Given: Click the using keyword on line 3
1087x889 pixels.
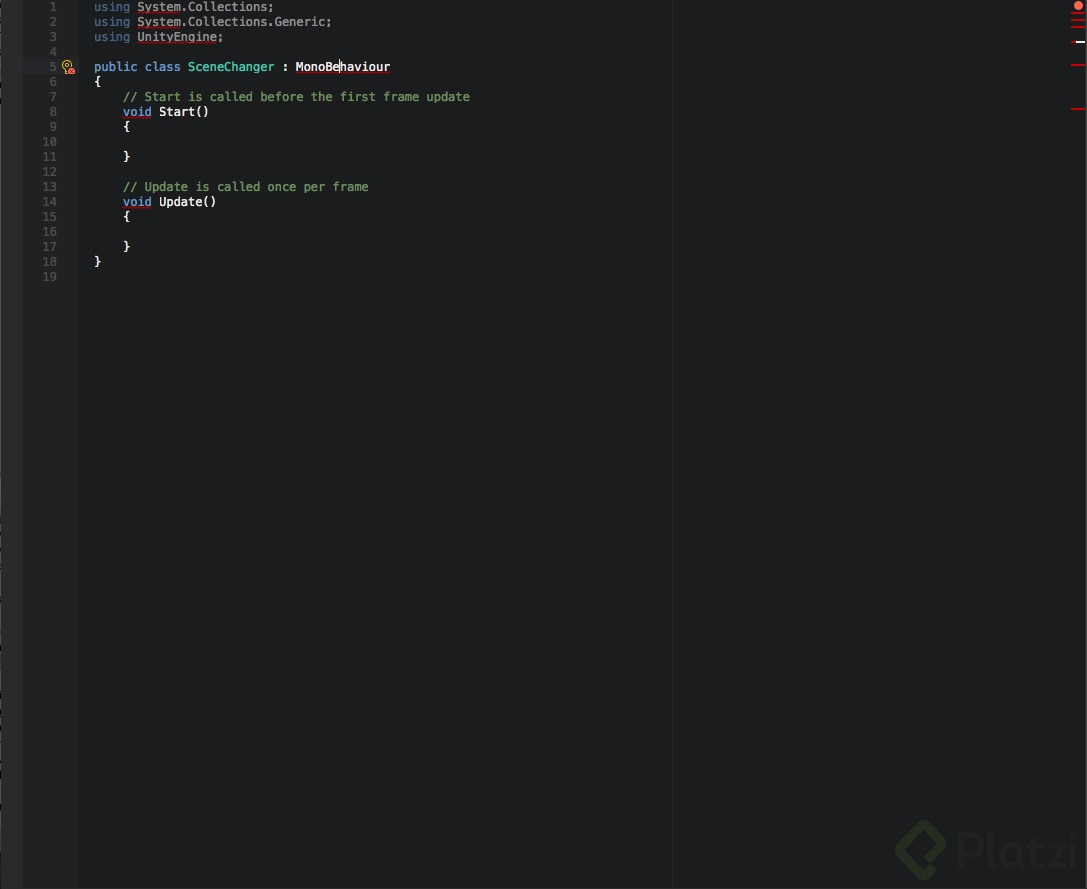Looking at the screenshot, I should 112,37.
